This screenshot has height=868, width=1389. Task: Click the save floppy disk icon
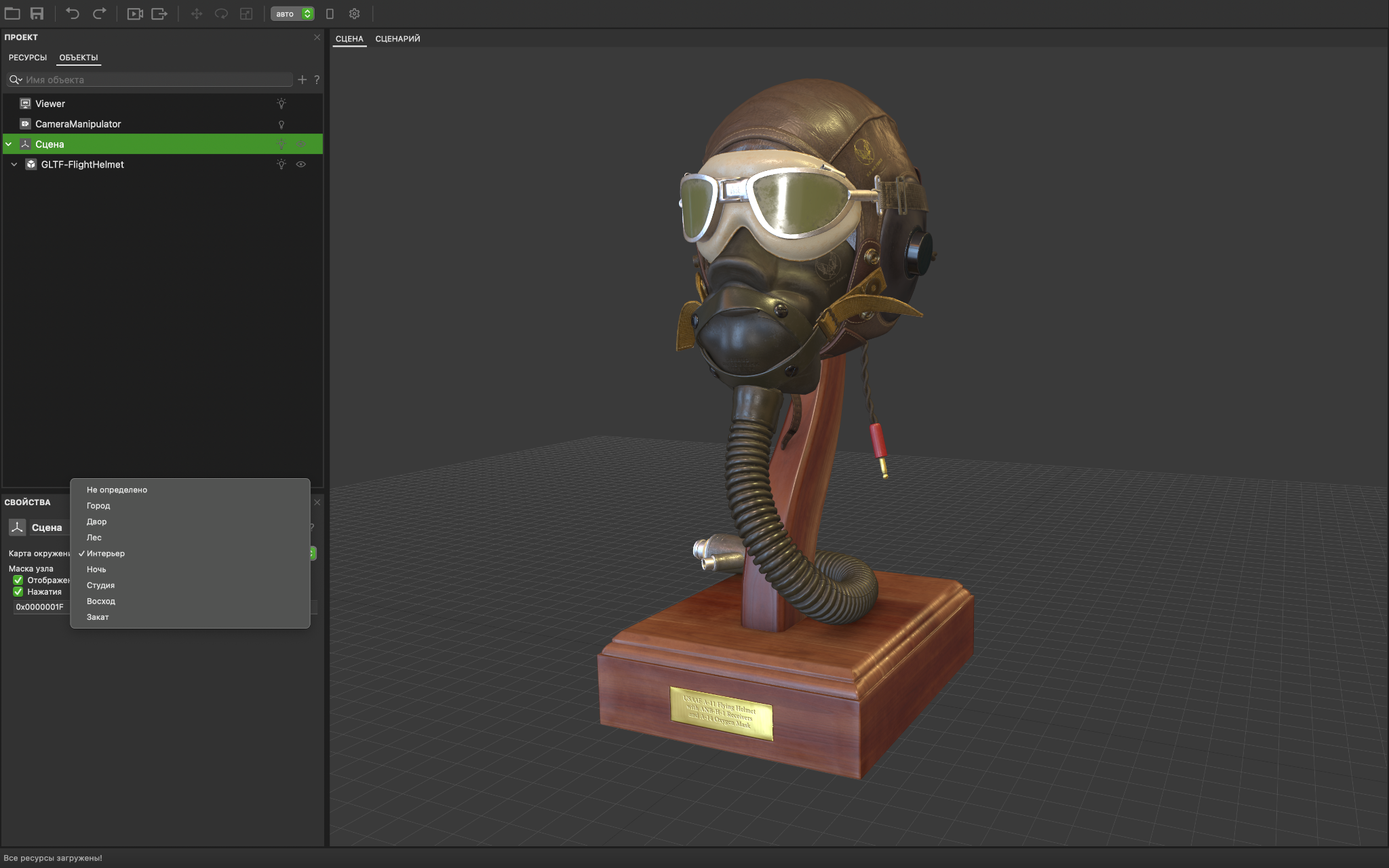[37, 14]
